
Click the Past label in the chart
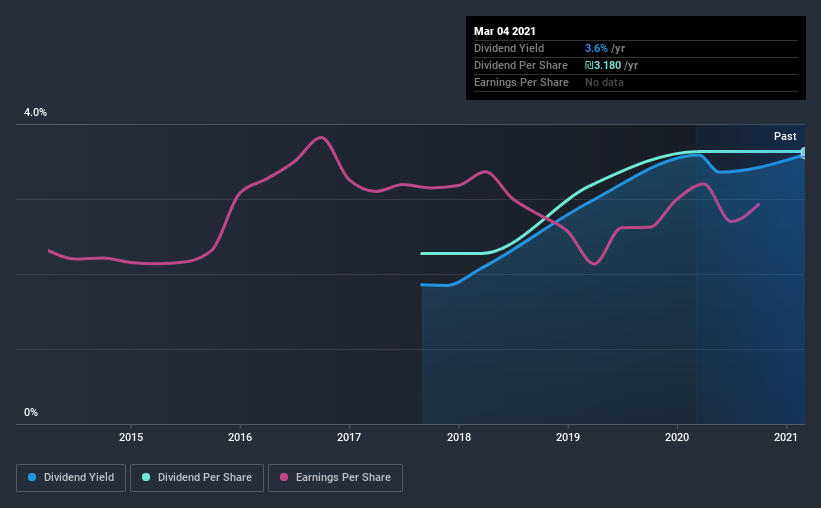[x=785, y=136]
